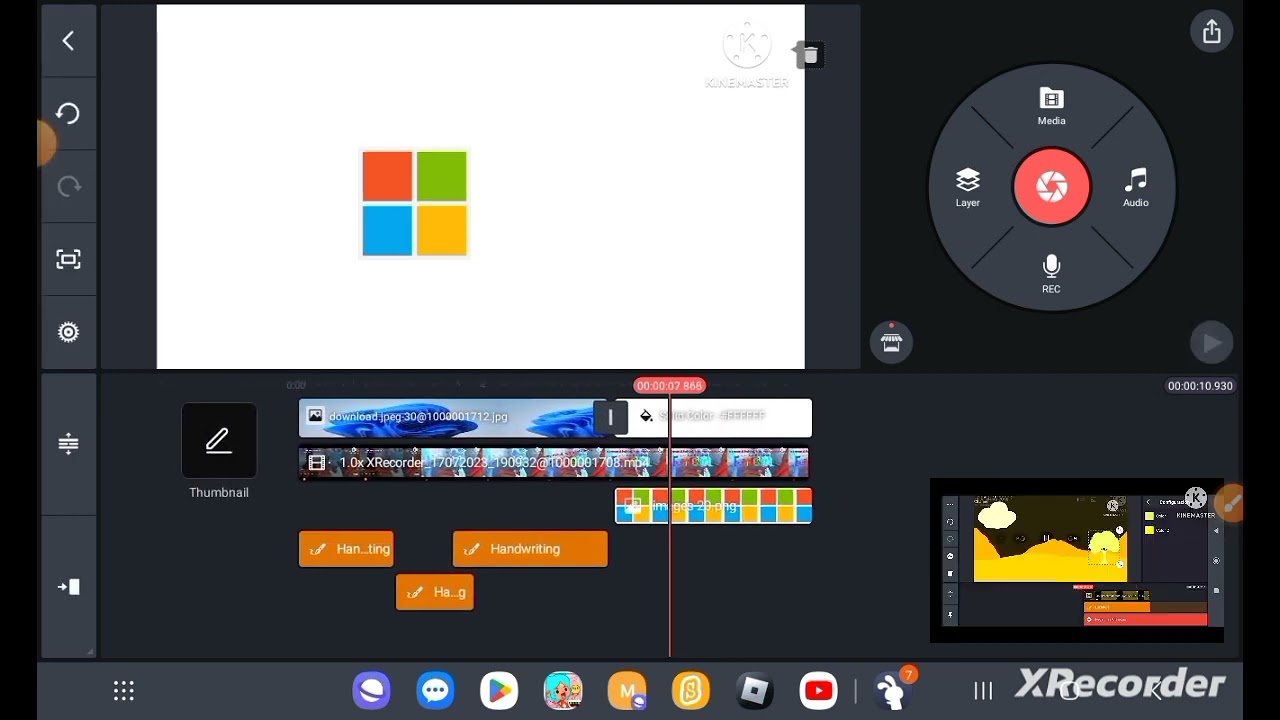Open the Asset Store
1280x720 pixels.
pyautogui.click(x=891, y=343)
